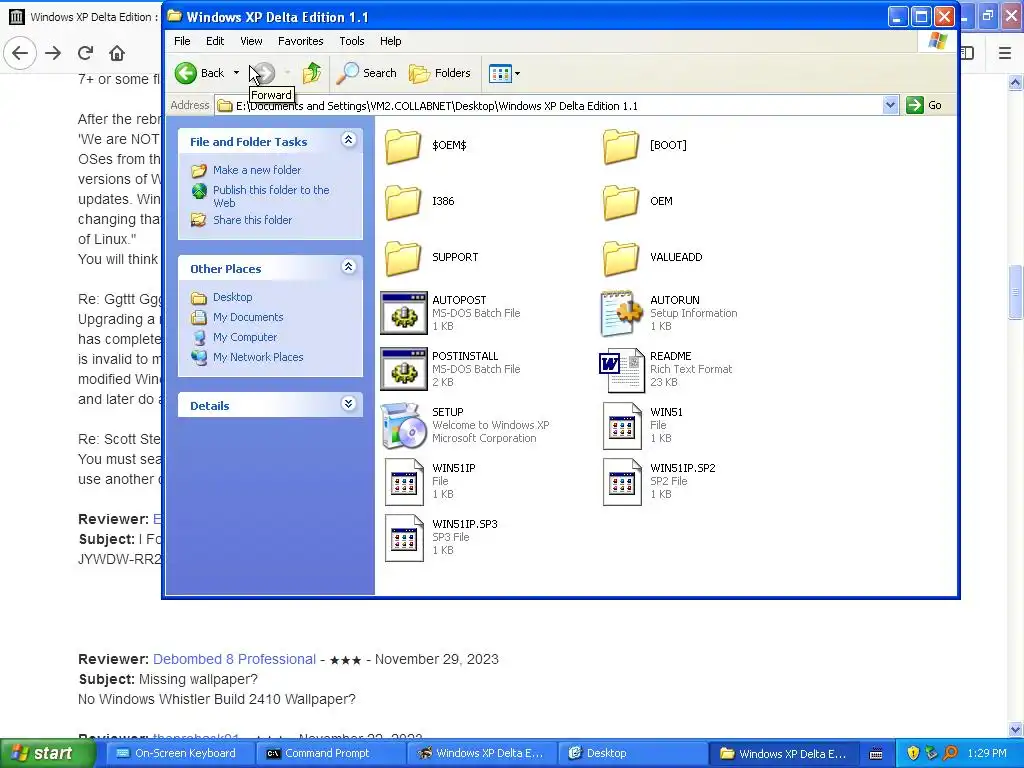Collapse the File and Folder Tasks panel
Viewport: 1024px width, 768px height.
[x=349, y=140]
